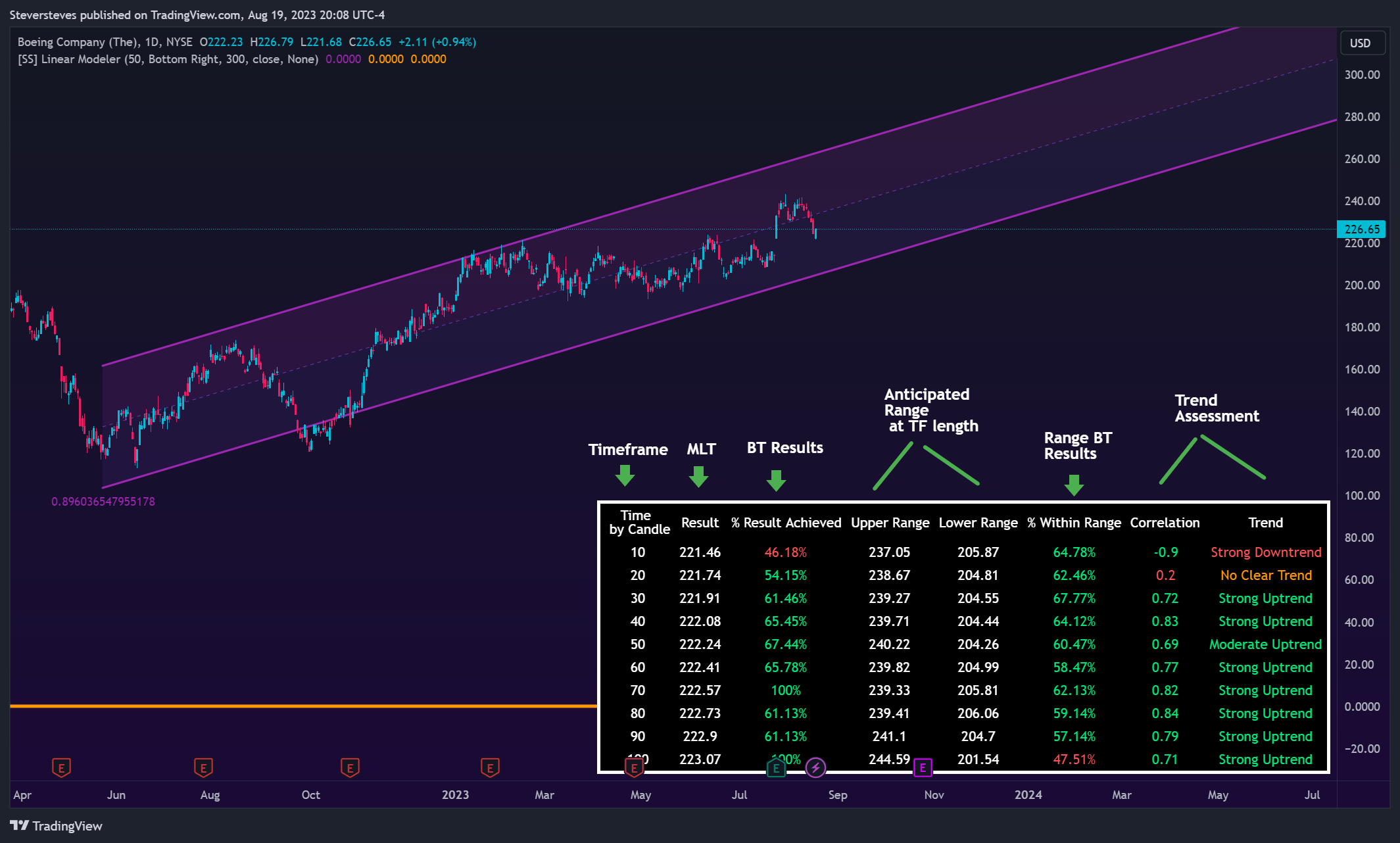This screenshot has height=843, width=1400.
Task: Click the high value H226.79
Action: pyautogui.click(x=272, y=42)
